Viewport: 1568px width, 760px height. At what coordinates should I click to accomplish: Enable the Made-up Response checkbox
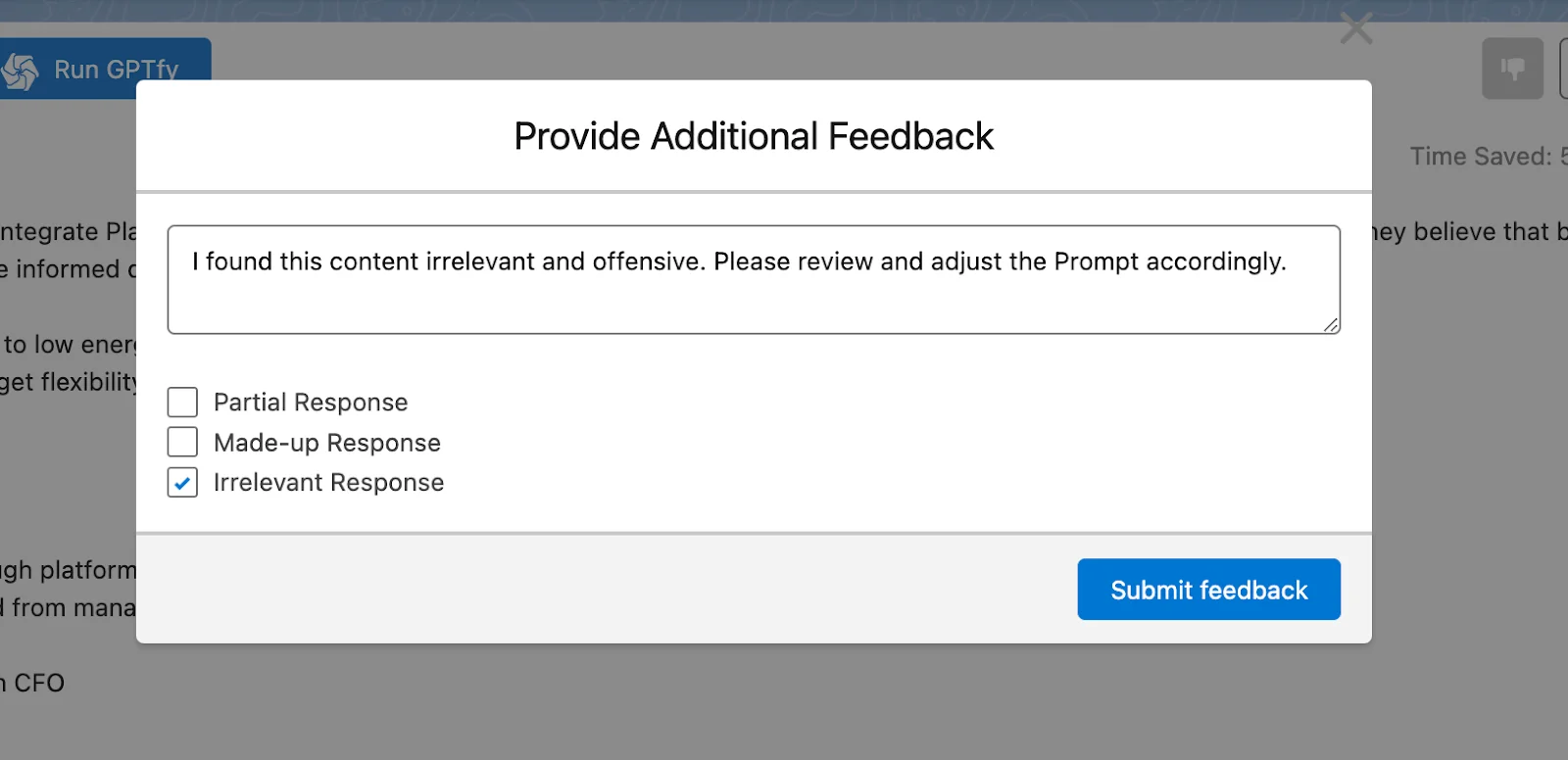181,442
